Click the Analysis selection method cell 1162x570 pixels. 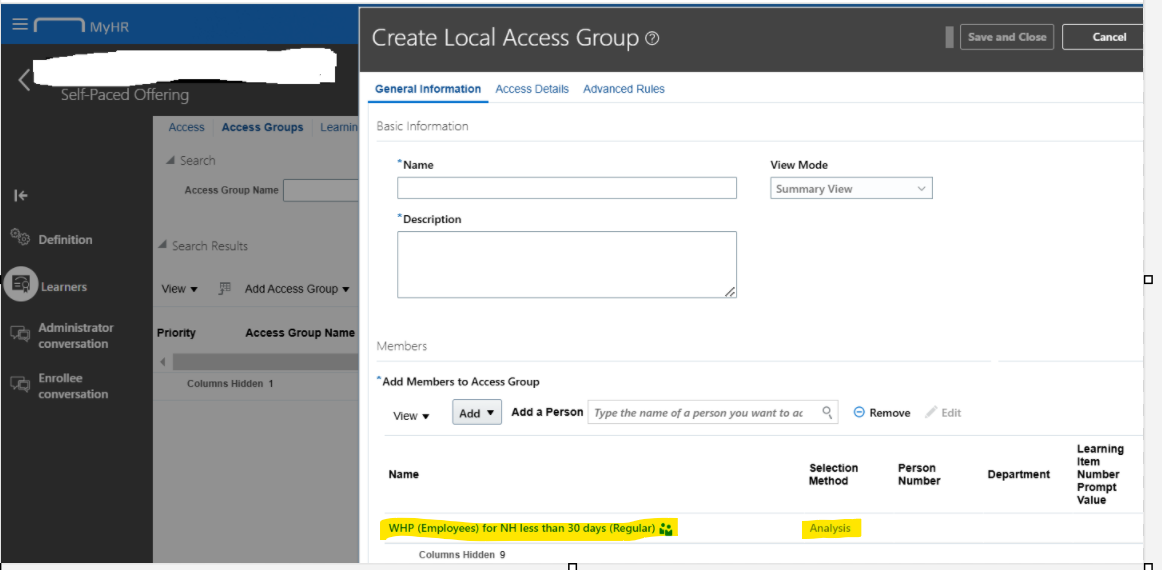[830, 528]
